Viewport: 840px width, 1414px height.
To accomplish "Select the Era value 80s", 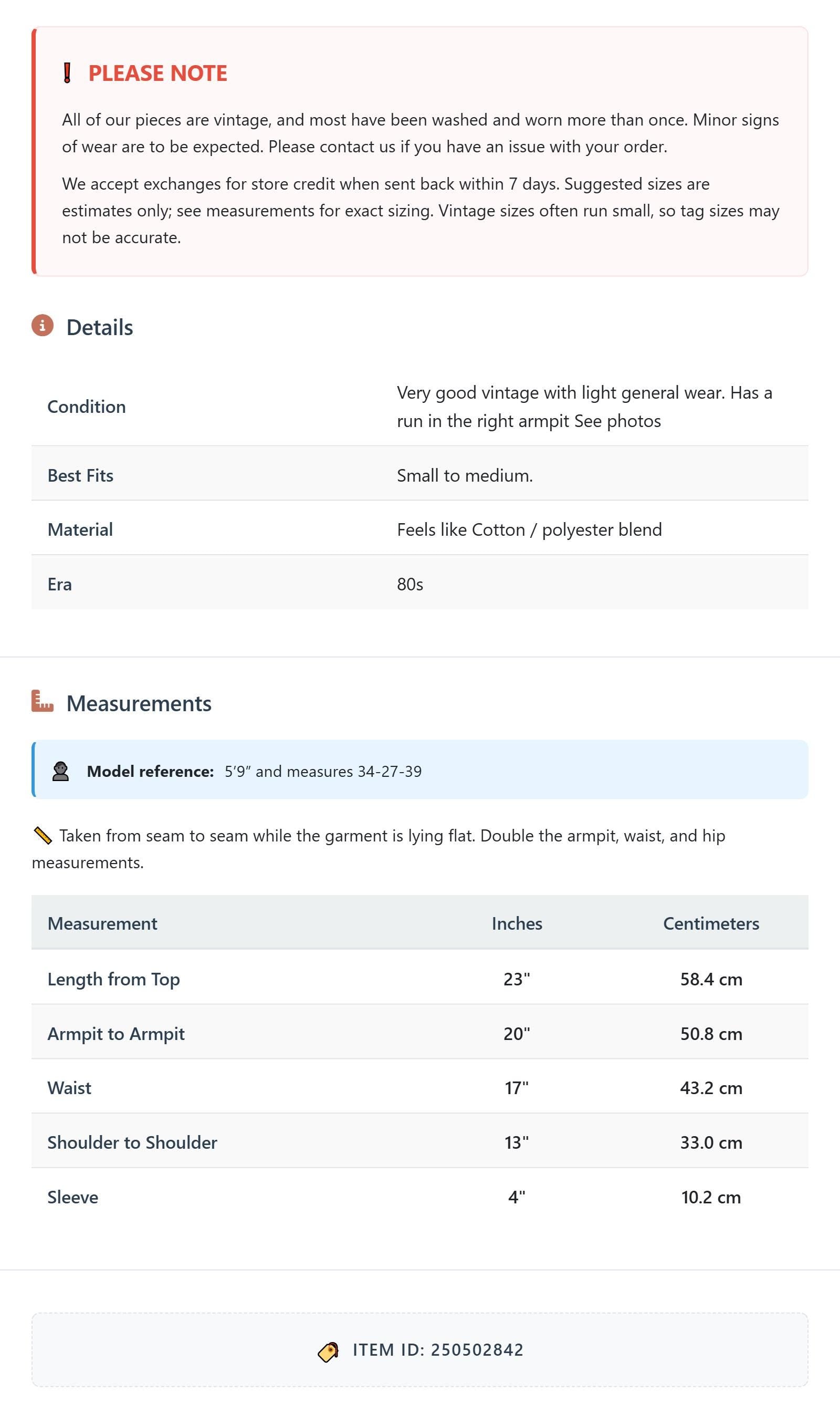I will pos(410,585).
